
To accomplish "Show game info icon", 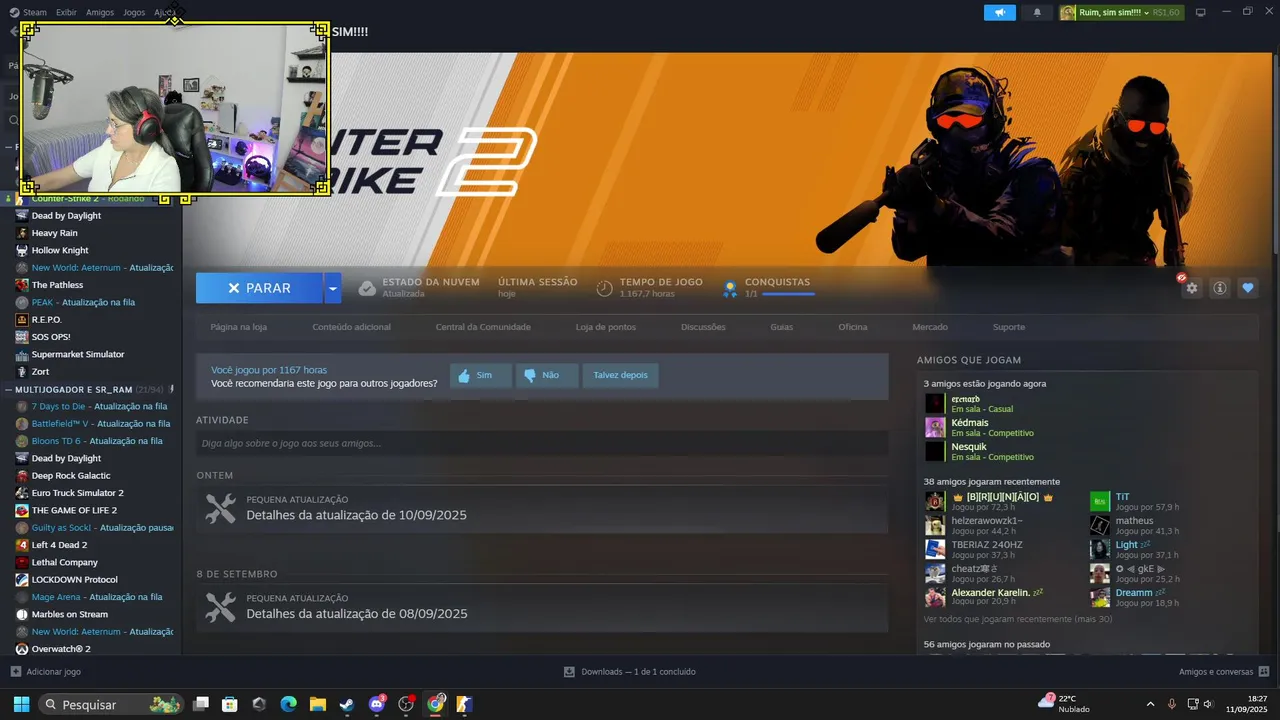I will click(x=1220, y=288).
